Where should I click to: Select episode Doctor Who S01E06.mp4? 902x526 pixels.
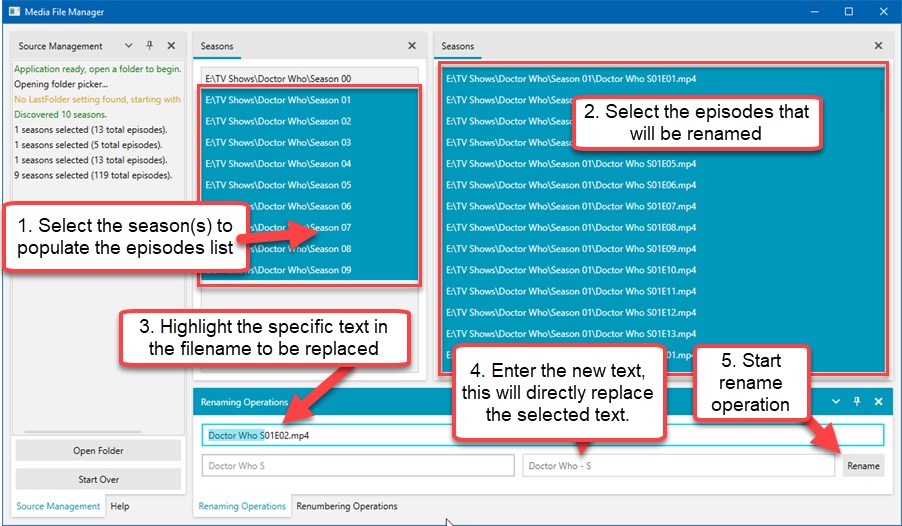[x=663, y=185]
